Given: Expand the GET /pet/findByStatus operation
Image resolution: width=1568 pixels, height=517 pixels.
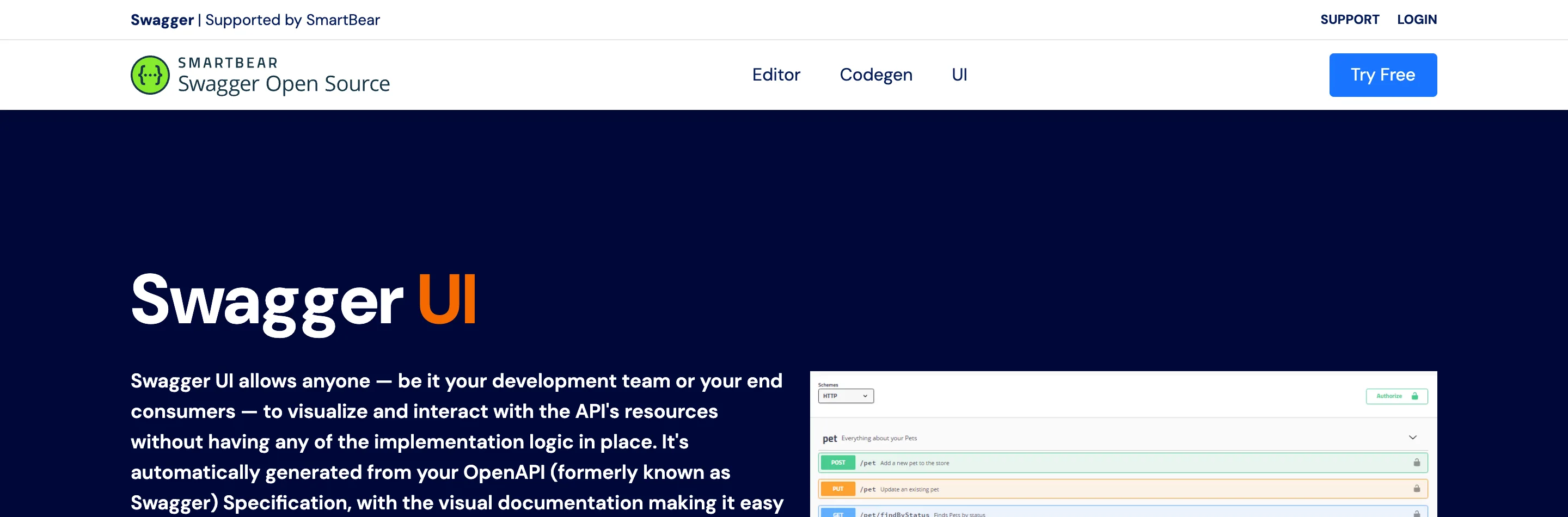Looking at the screenshot, I should tap(1123, 511).
